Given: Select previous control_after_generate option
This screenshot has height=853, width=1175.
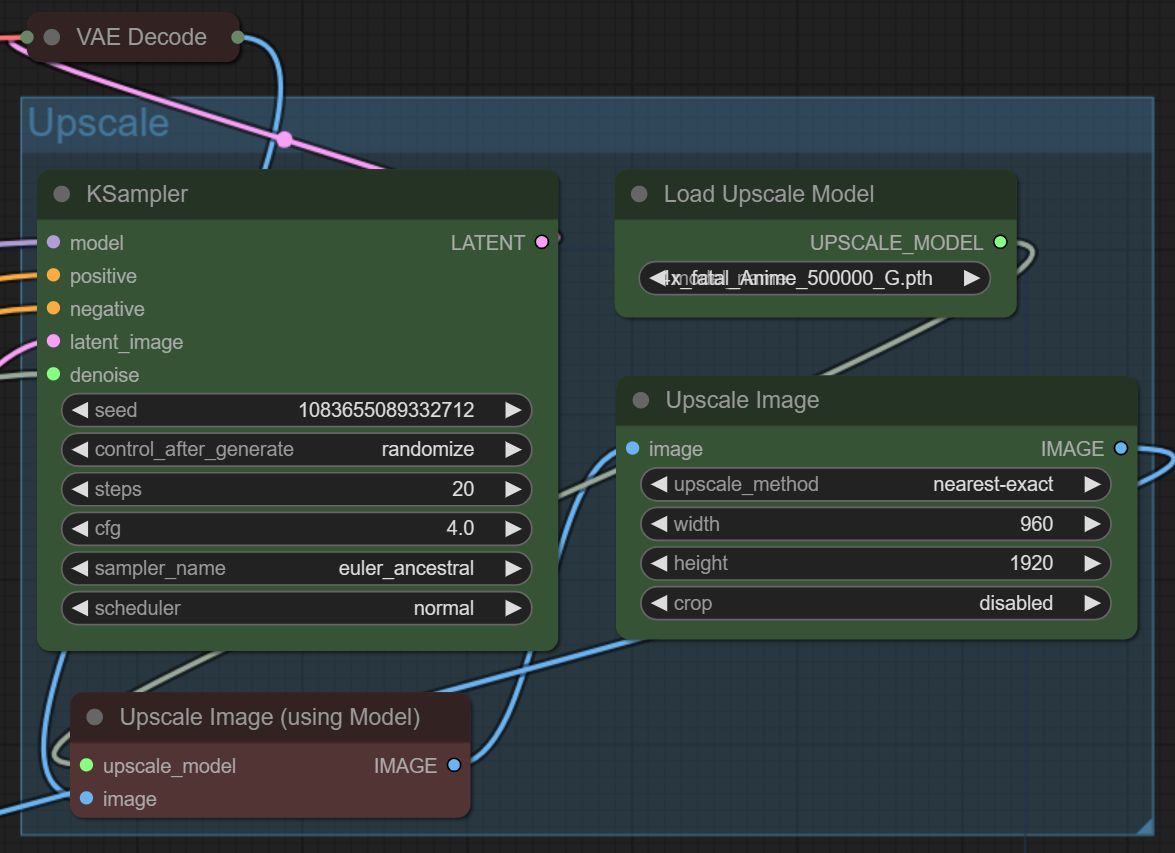Looking at the screenshot, I should tap(79, 449).
